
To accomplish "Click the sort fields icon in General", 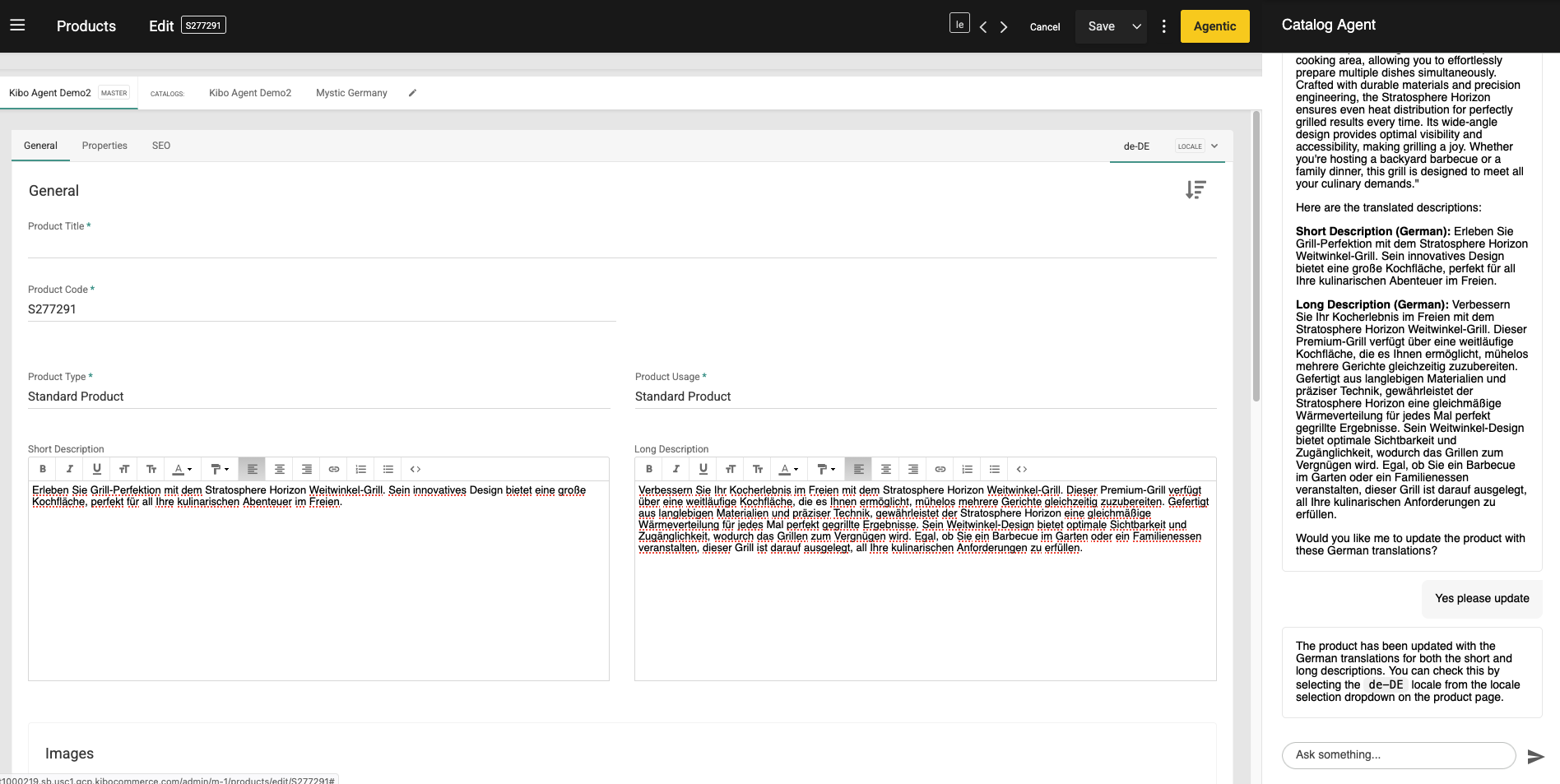I will click(x=1196, y=190).
